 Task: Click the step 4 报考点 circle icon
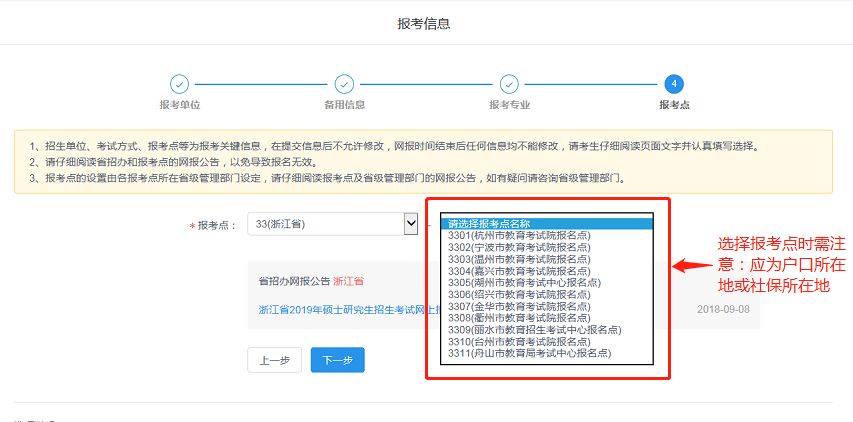coord(674,84)
